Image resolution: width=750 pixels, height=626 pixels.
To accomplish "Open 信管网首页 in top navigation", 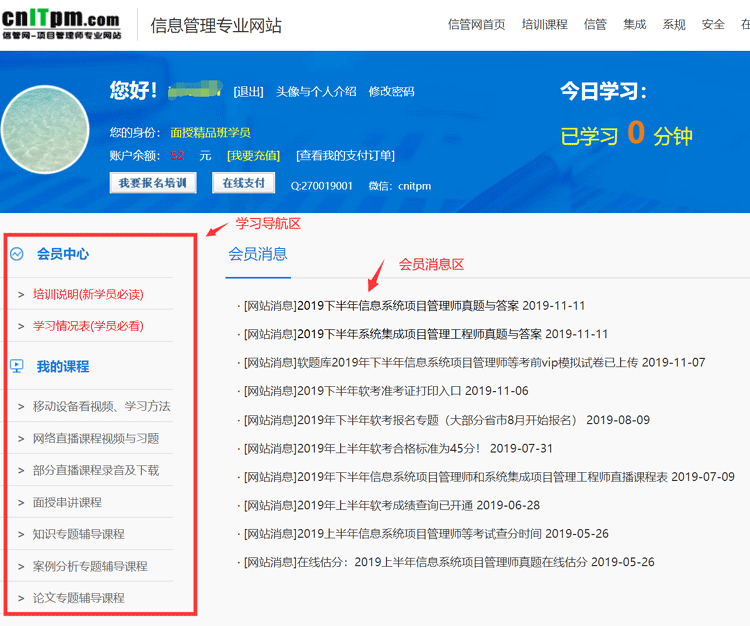I will click(x=476, y=25).
